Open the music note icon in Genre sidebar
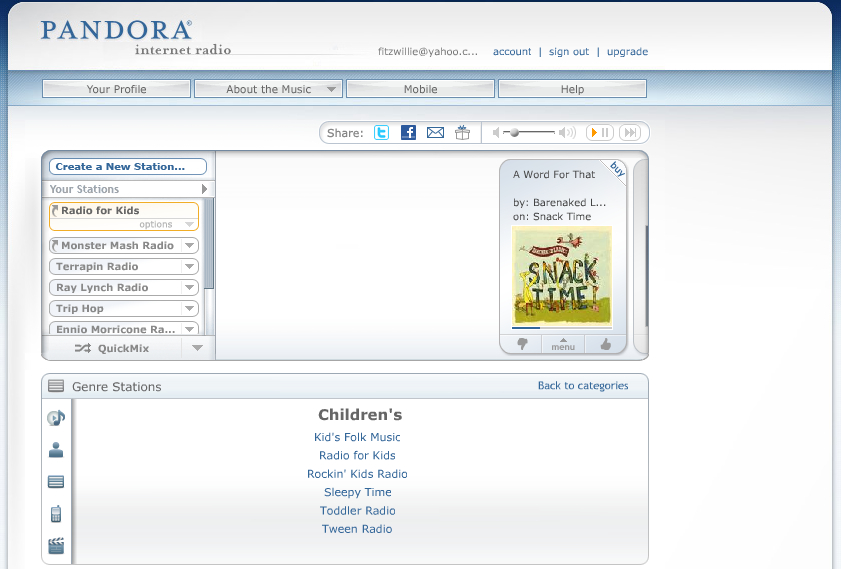The image size is (841, 569). coord(56,418)
